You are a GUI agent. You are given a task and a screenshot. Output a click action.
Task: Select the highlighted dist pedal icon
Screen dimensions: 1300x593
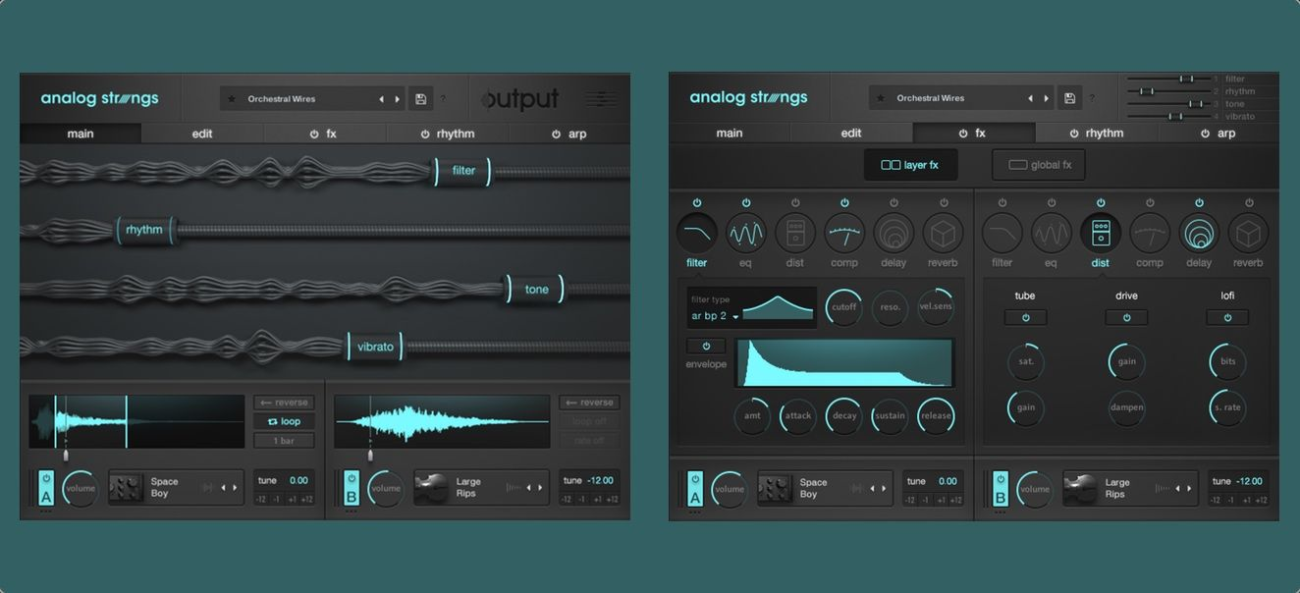[x=1100, y=233]
